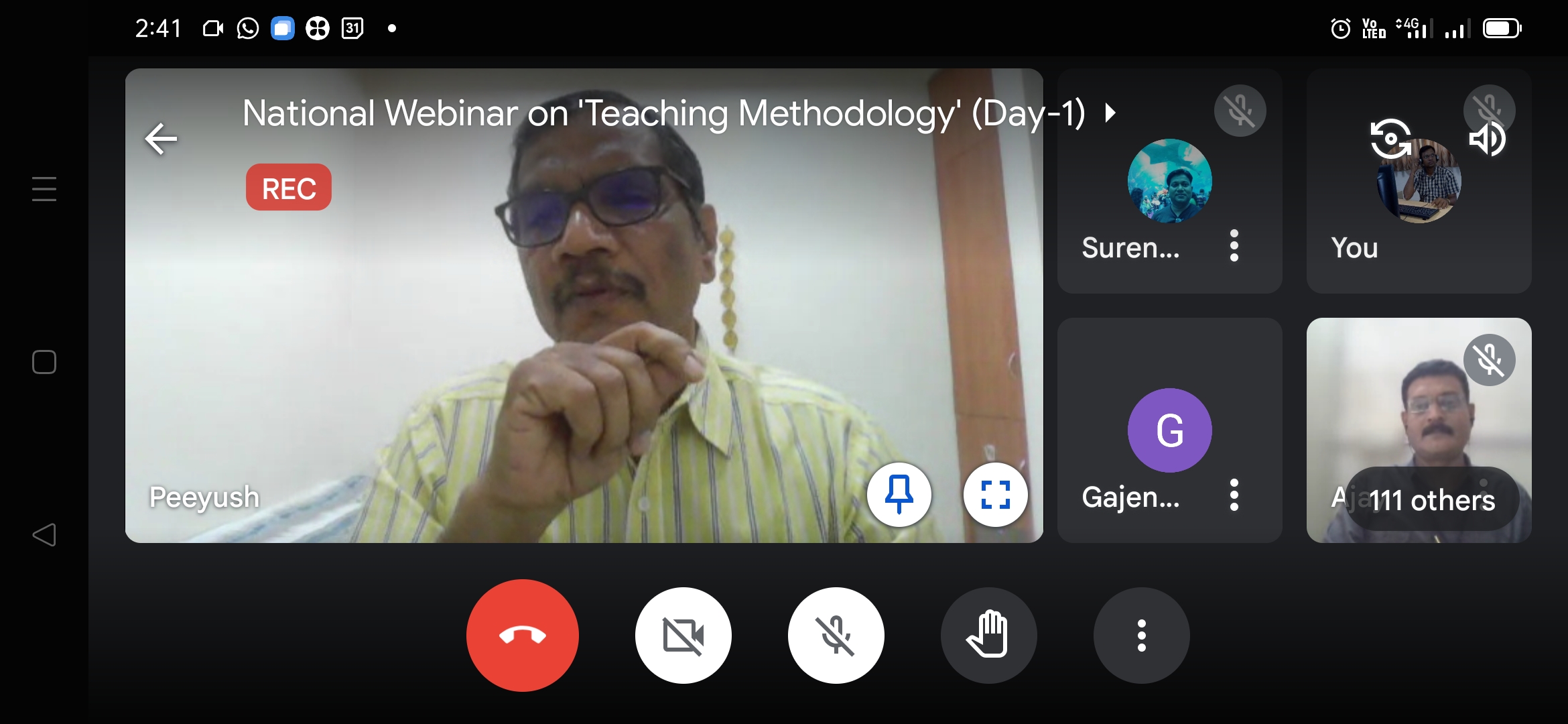This screenshot has height=724, width=1568.
Task: Pin Peeyush's video with pin icon
Action: [x=899, y=495]
